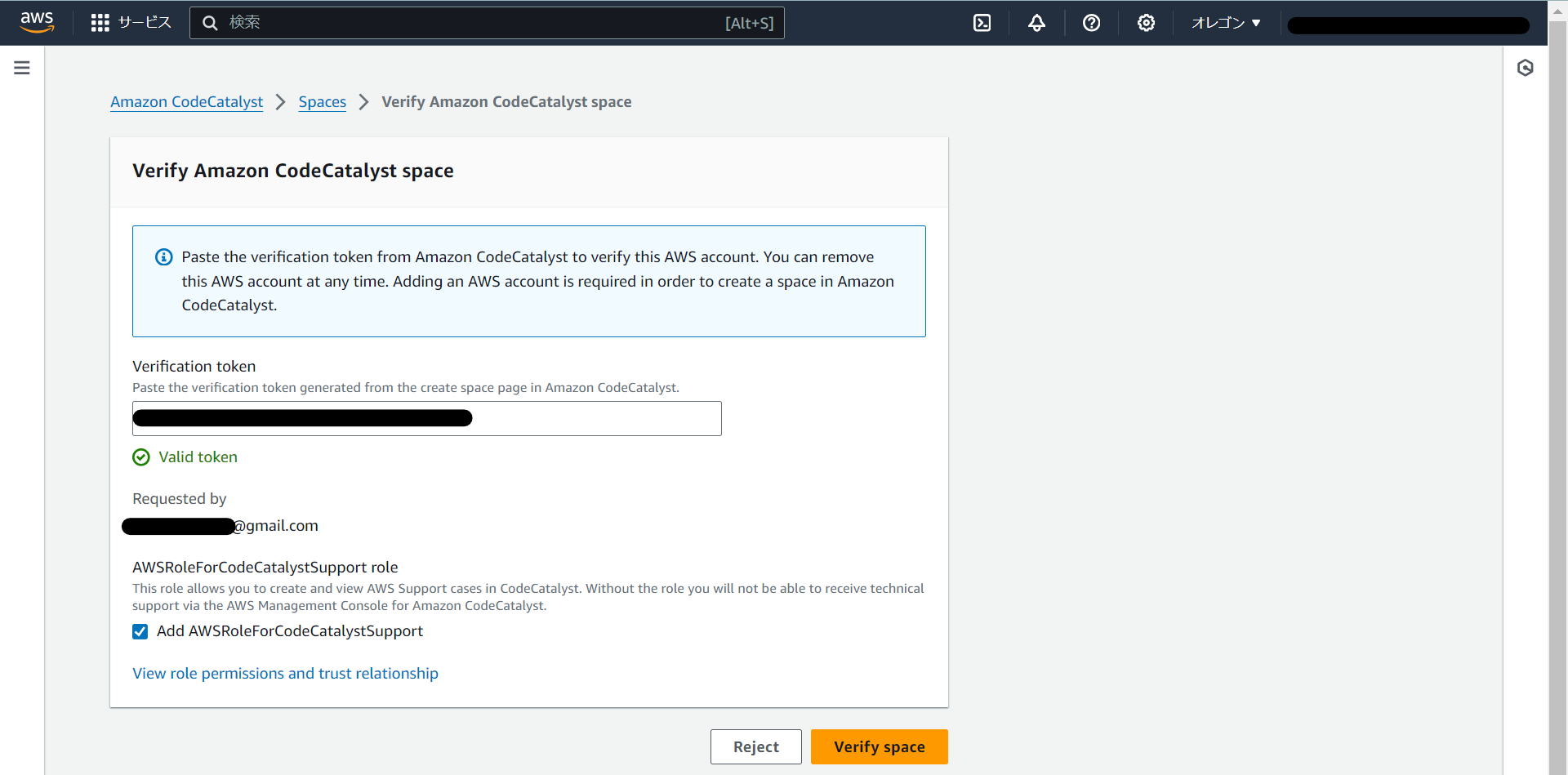Open help using the question mark icon

tap(1092, 23)
